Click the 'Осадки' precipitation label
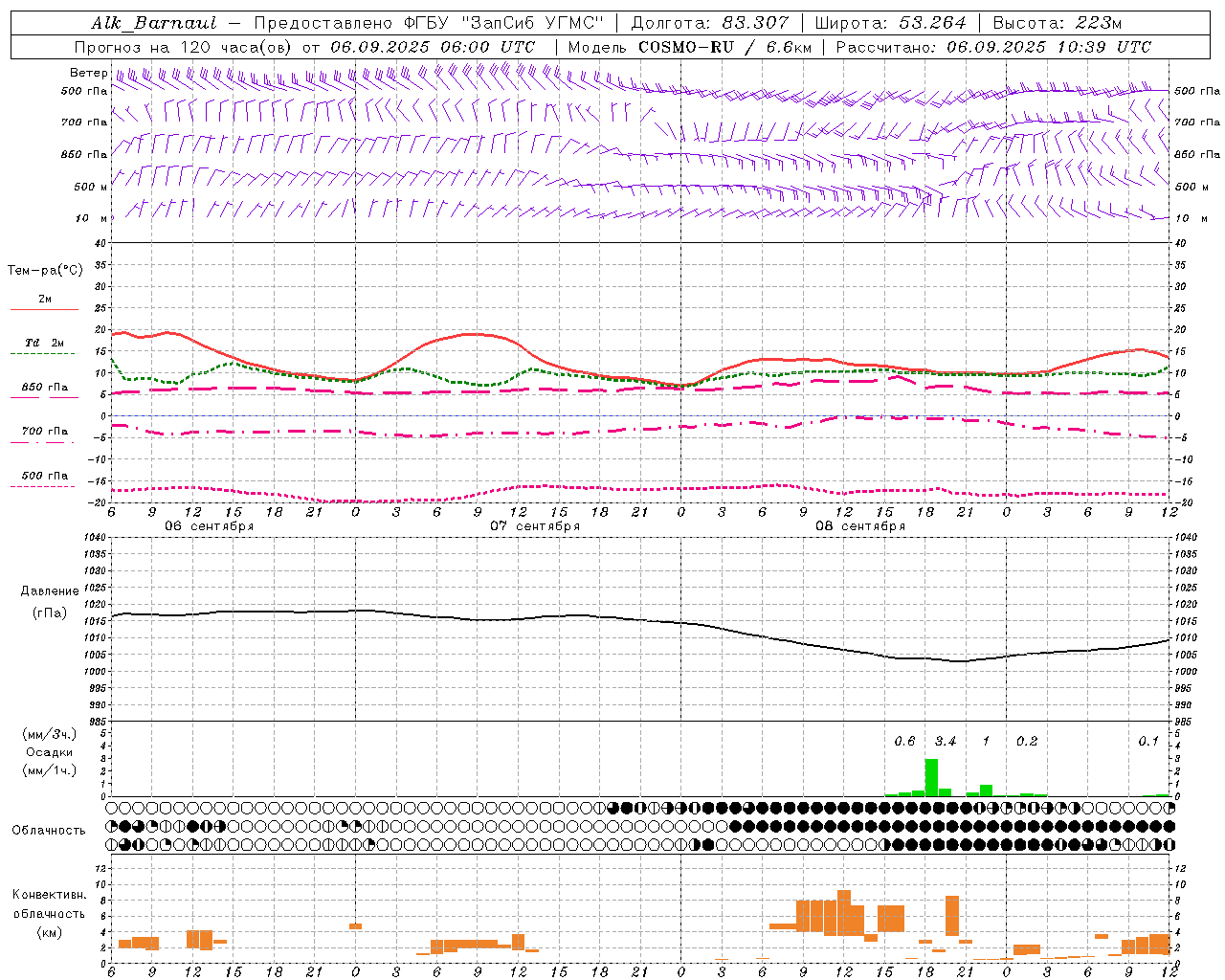This screenshot has width=1225, height=980. point(49,752)
